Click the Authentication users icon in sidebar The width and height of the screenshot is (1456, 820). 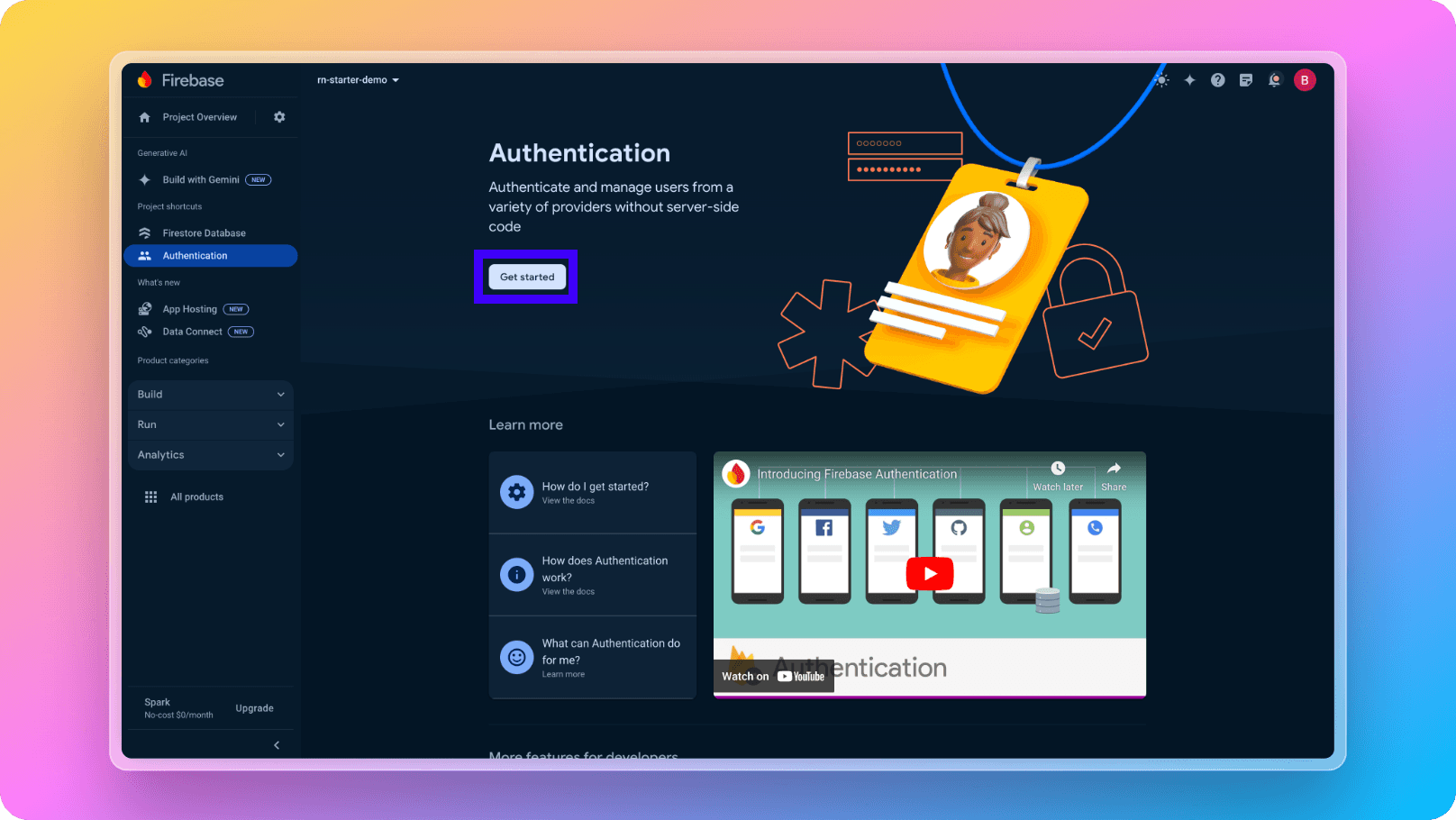pos(144,256)
